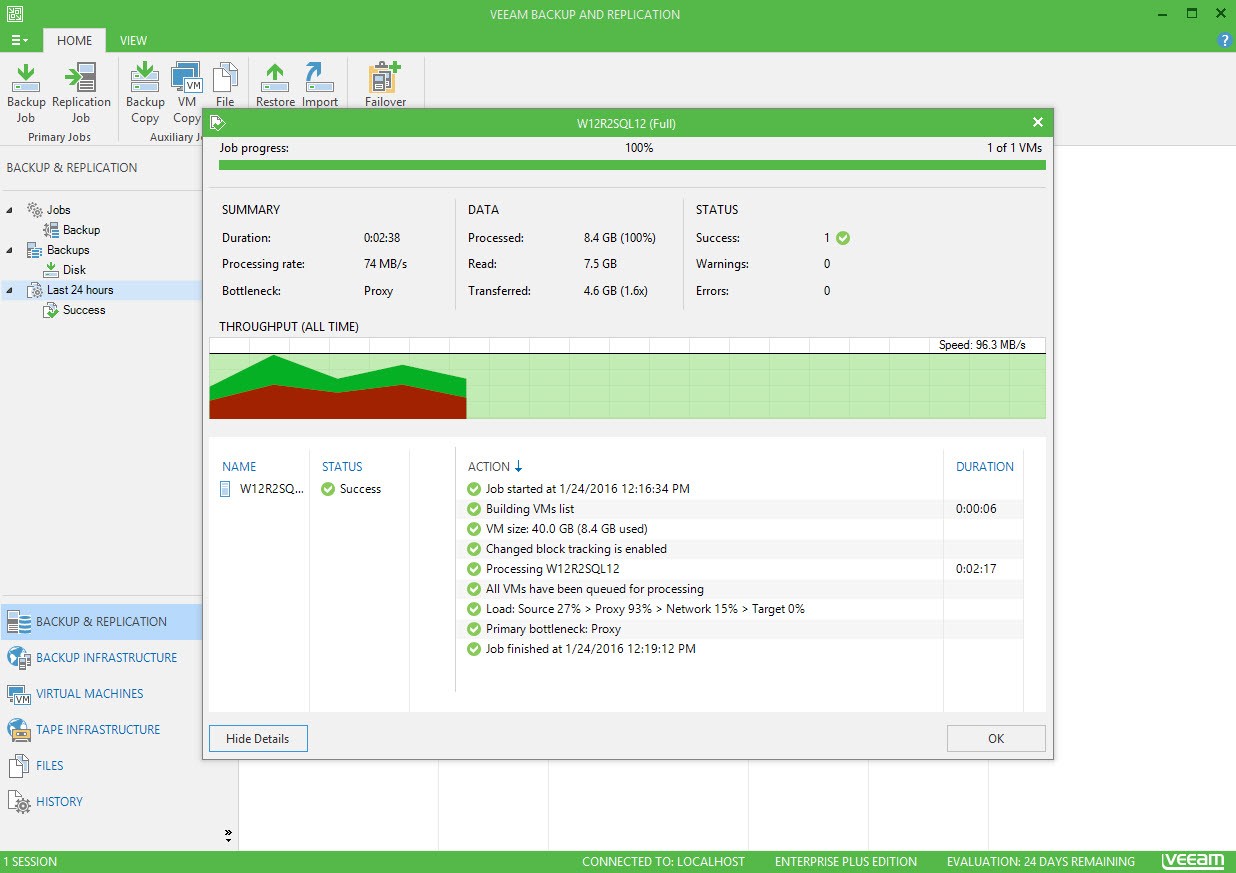Screen dimensions: 1236x873
Task: Collapse the Jobs tree node
Action: tap(10, 210)
